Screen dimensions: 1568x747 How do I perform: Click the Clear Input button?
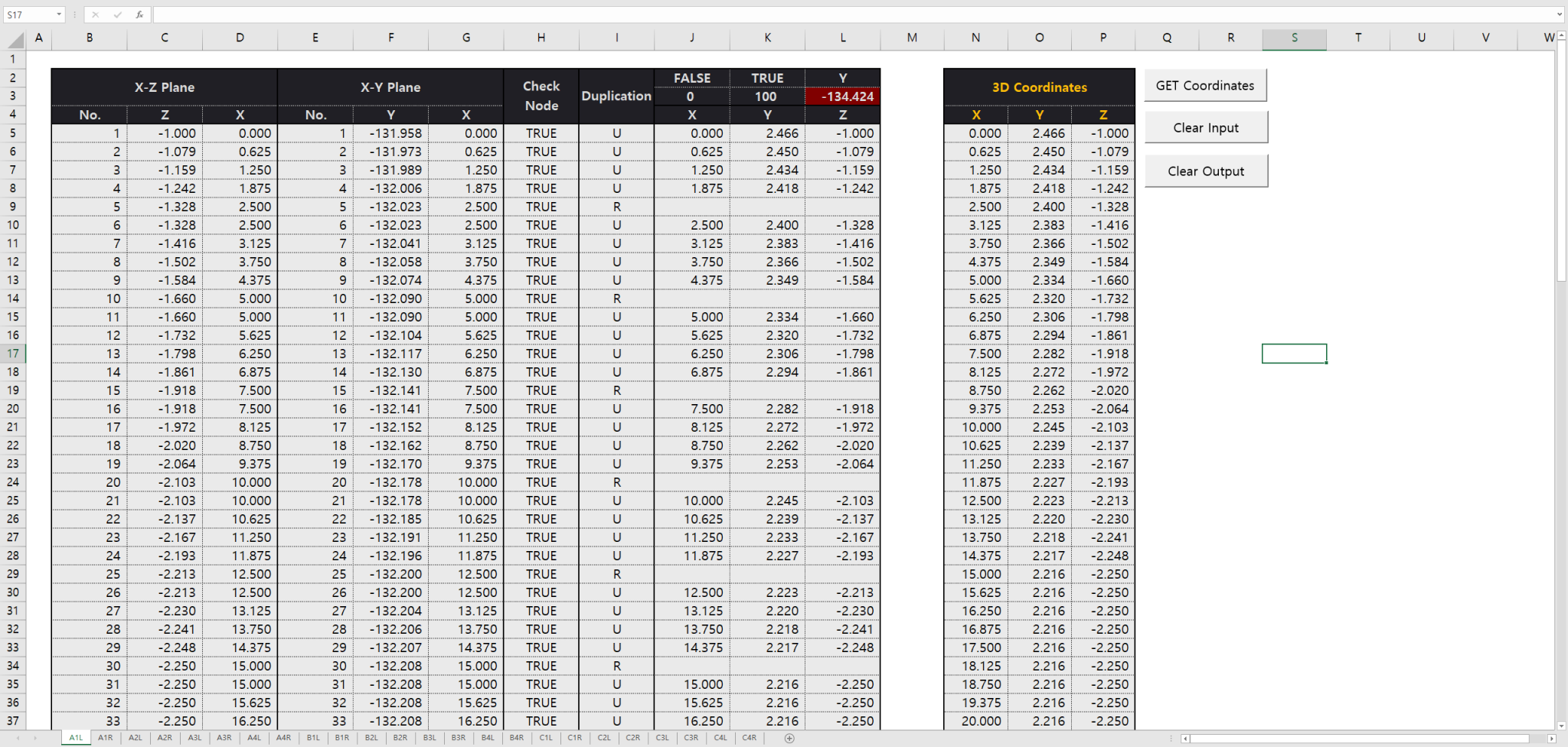[1206, 127]
